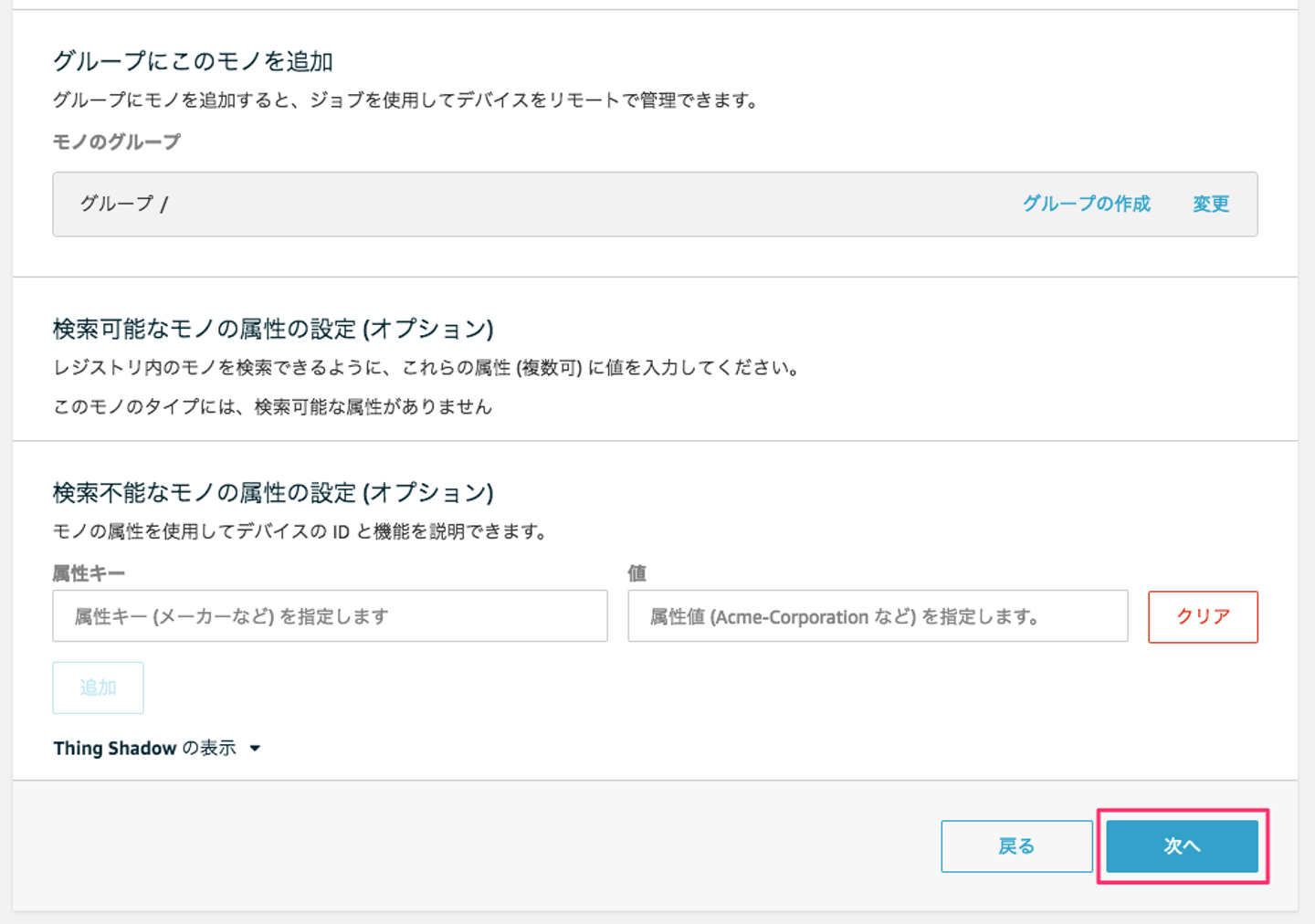Screen dimensions: 1315x924
Task: Click the 値 field label
Action: pos(637,573)
